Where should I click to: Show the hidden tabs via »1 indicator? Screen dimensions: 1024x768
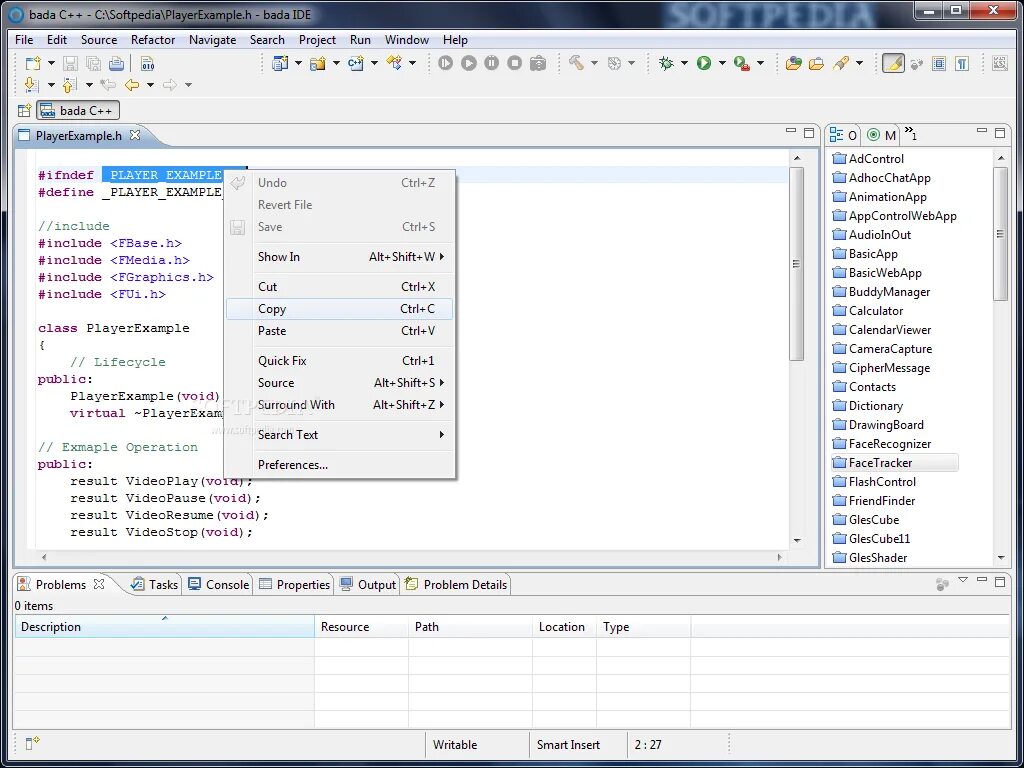point(910,134)
